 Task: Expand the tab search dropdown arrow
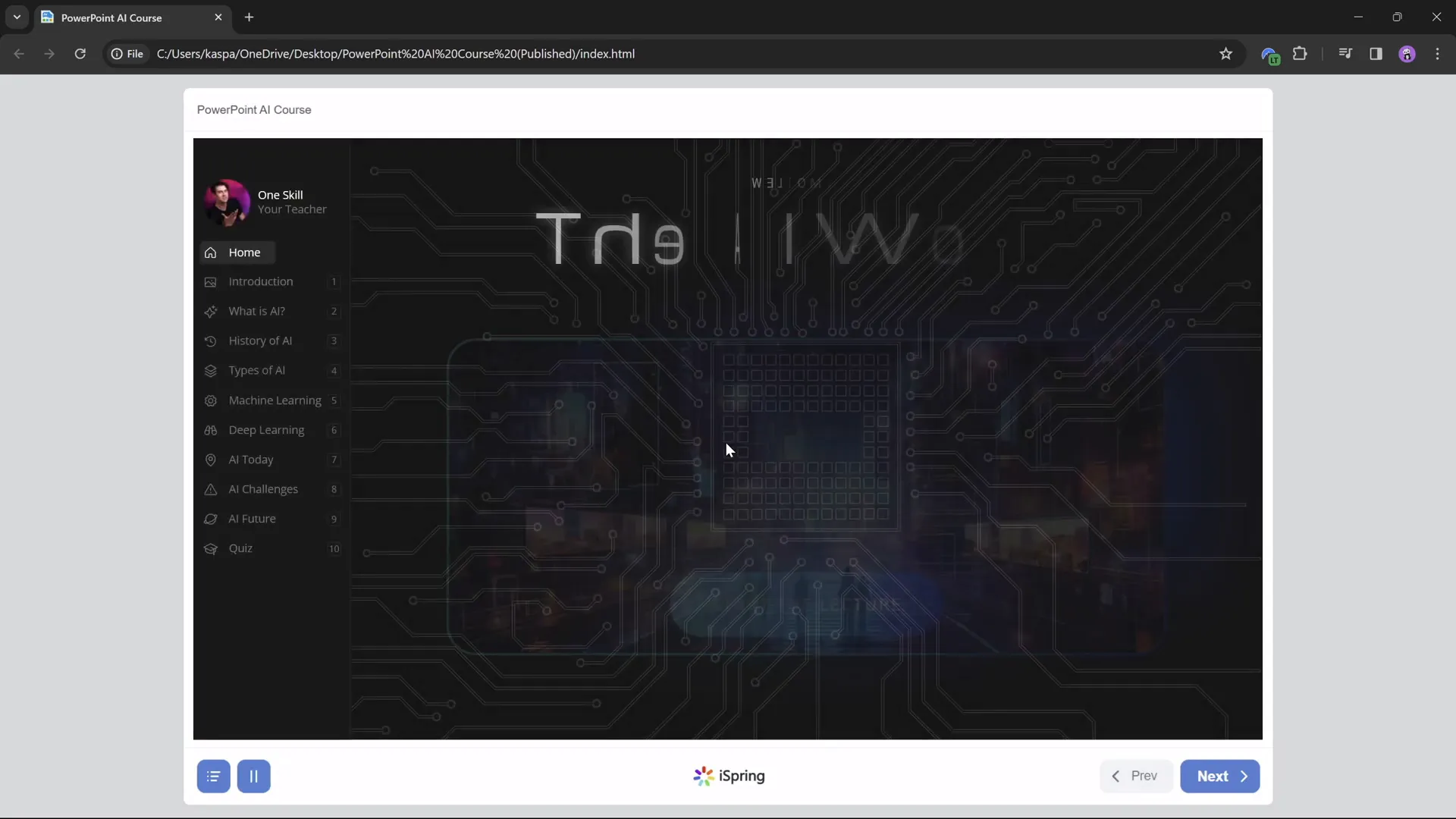(17, 17)
